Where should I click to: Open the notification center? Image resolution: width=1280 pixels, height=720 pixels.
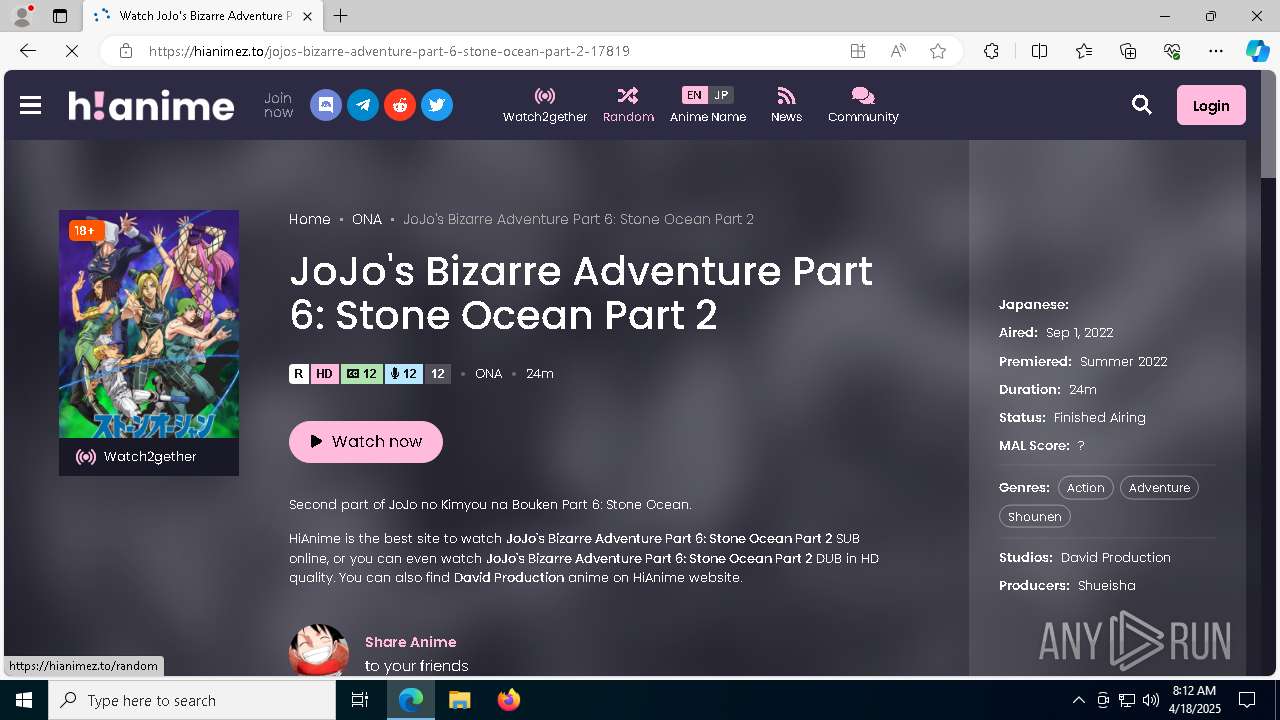pos(1247,700)
